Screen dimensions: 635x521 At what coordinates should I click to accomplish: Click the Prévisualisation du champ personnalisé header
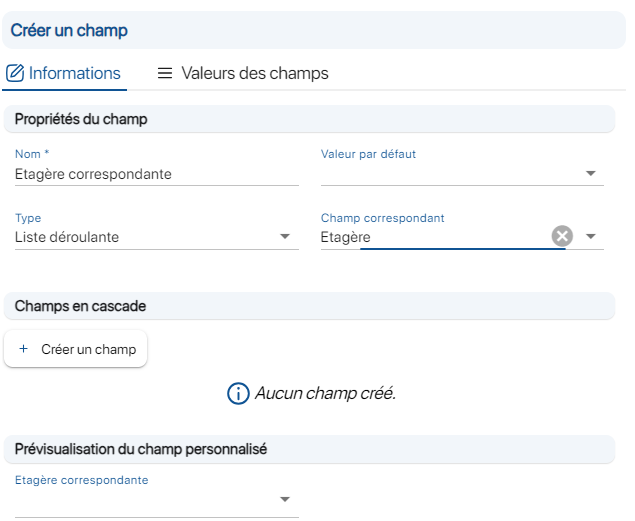click(309, 449)
